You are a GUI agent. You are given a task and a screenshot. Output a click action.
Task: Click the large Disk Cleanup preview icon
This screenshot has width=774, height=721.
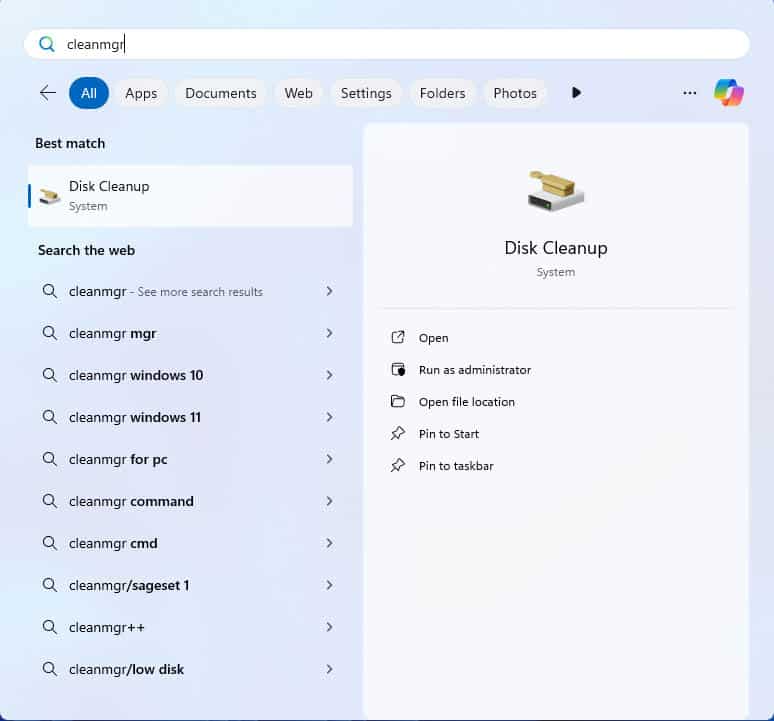pos(556,191)
